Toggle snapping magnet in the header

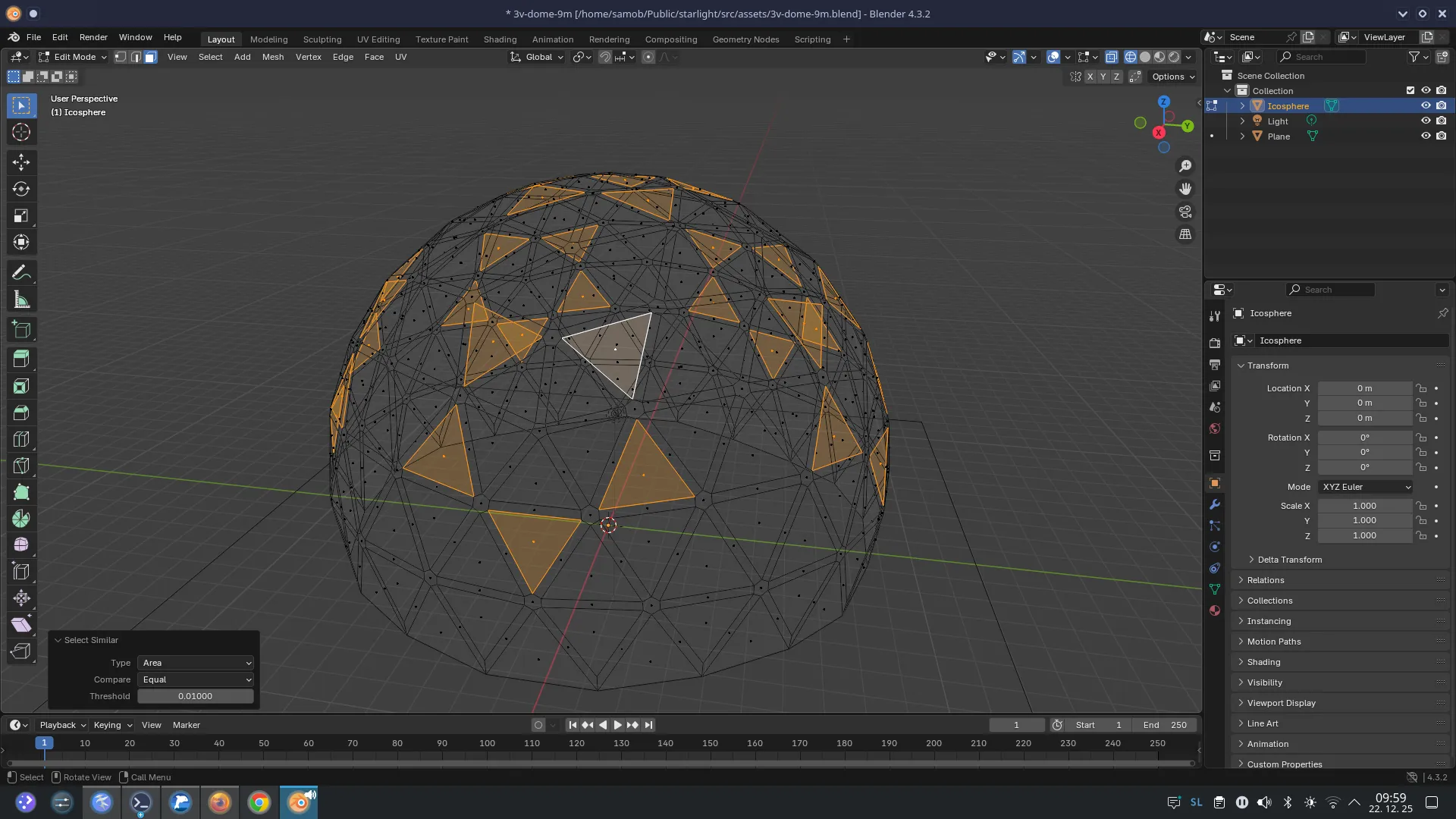(x=605, y=57)
